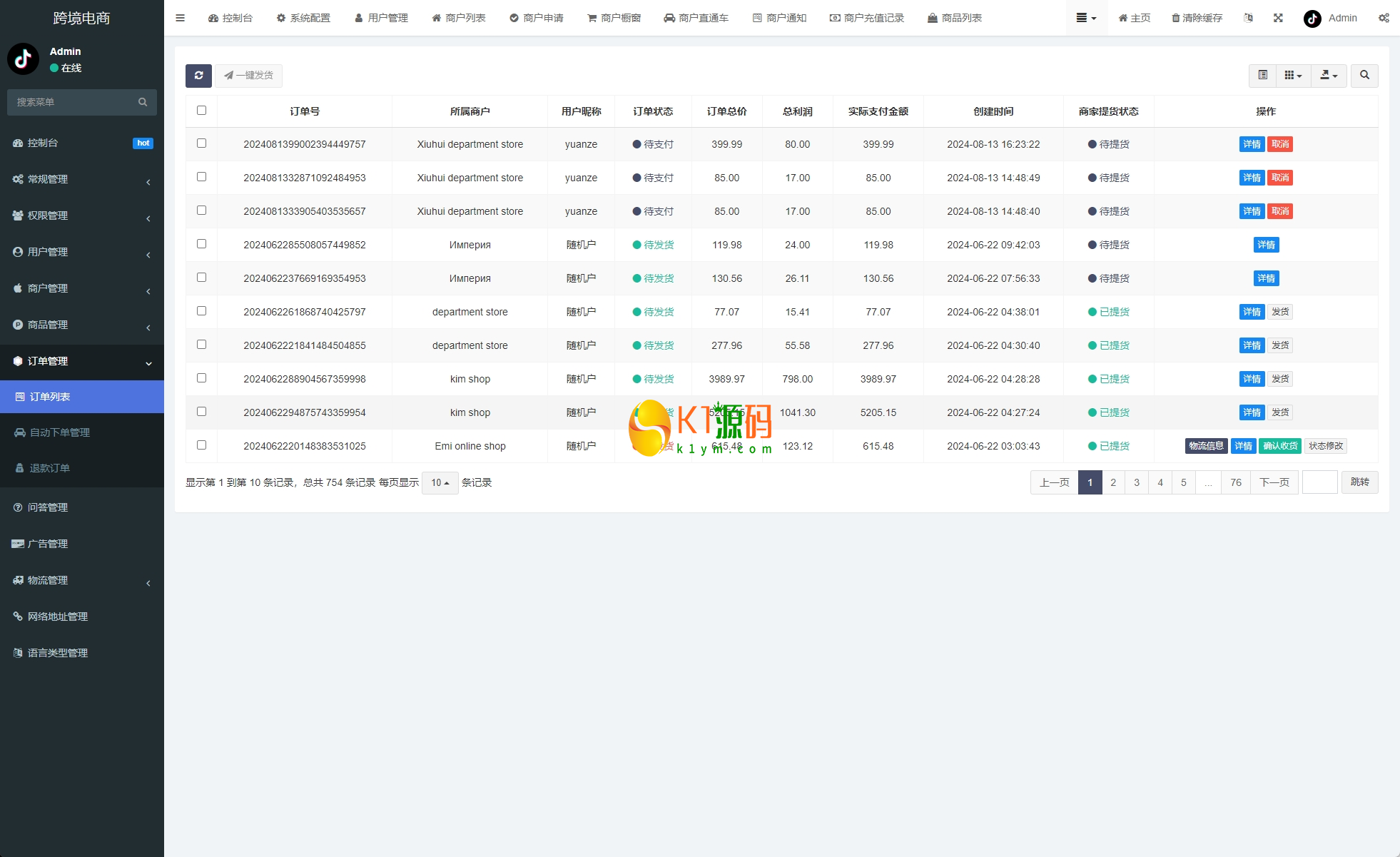Open 商户直通车 in the top navigation
Viewport: 1400px width, 857px height.
click(x=696, y=18)
